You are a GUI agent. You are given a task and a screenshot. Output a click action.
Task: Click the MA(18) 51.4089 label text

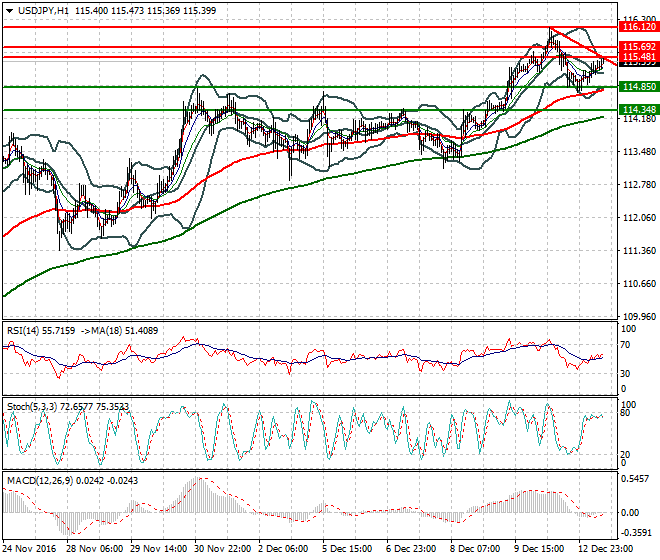(x=125, y=331)
